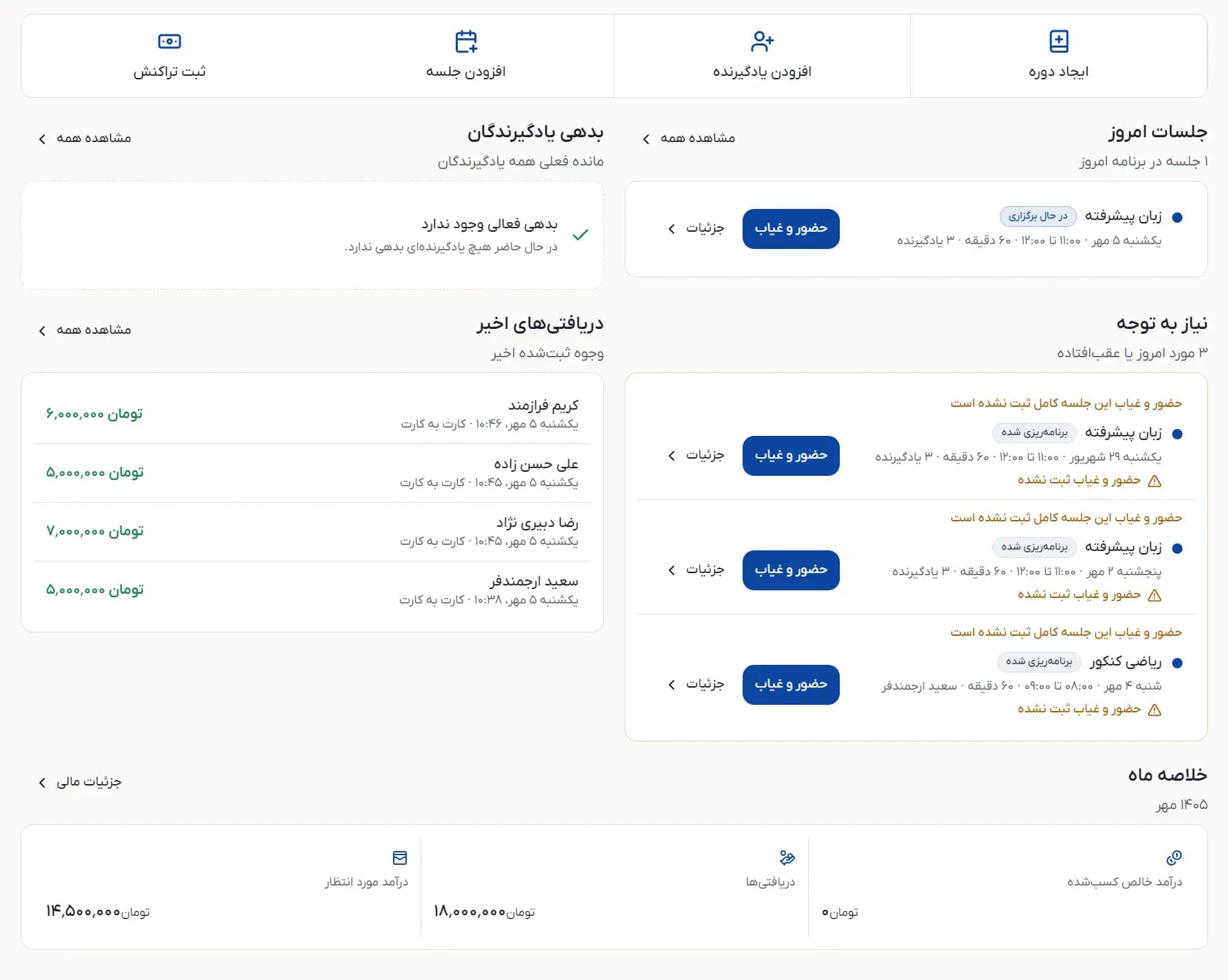Image resolution: width=1228 pixels, height=980 pixels.
Task: Click the دریافتی‌ها hand-coins icon
Action: click(x=787, y=857)
